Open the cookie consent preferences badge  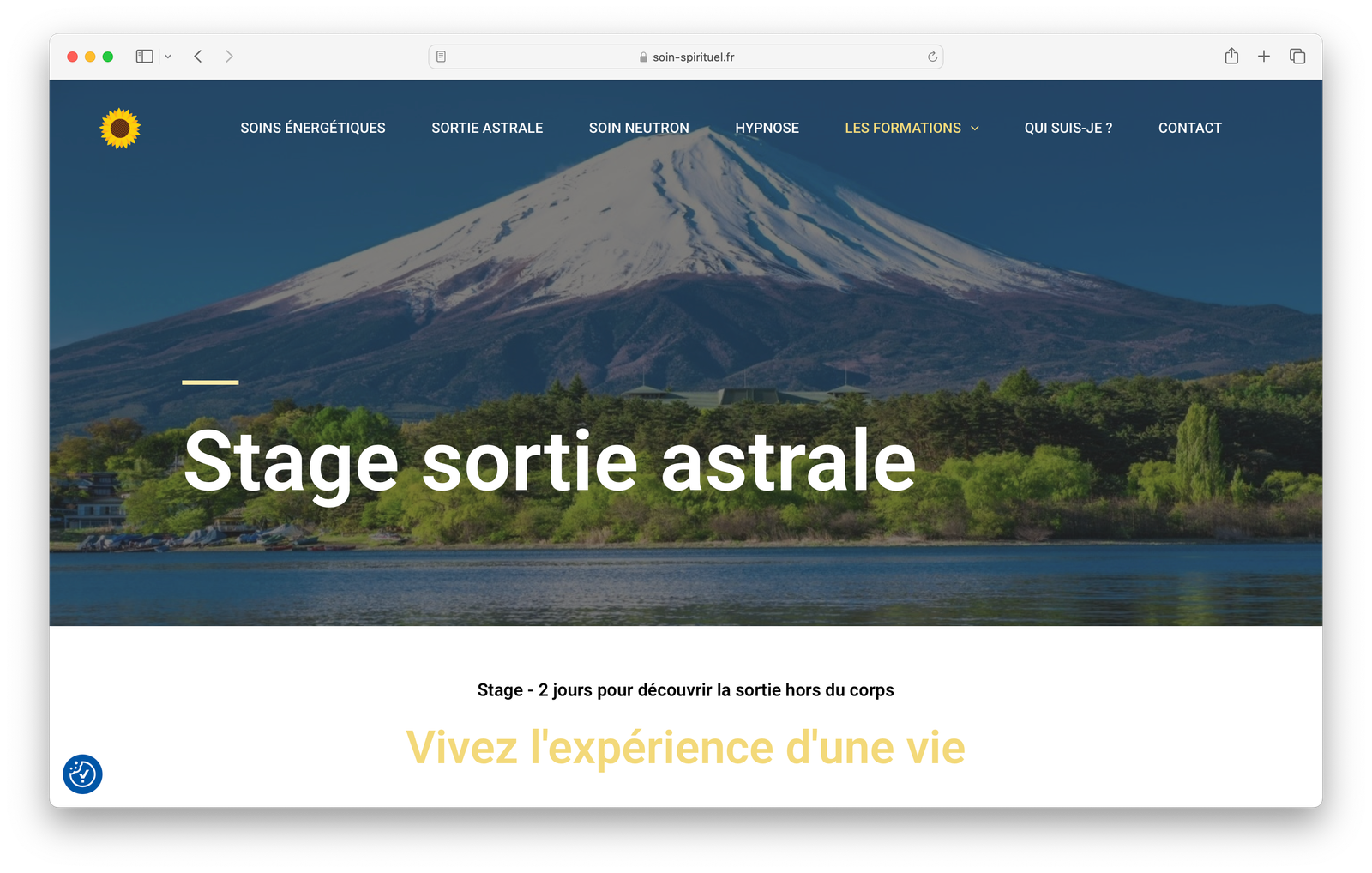point(82,774)
